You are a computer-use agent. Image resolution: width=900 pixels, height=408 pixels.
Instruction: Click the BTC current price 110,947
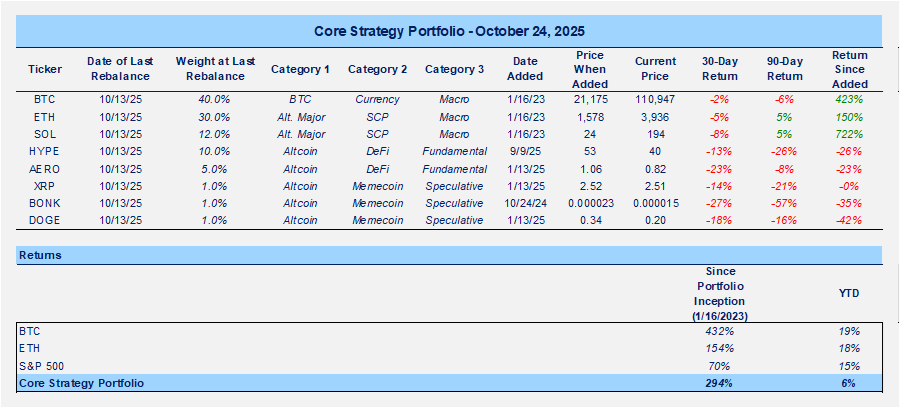tap(656, 100)
